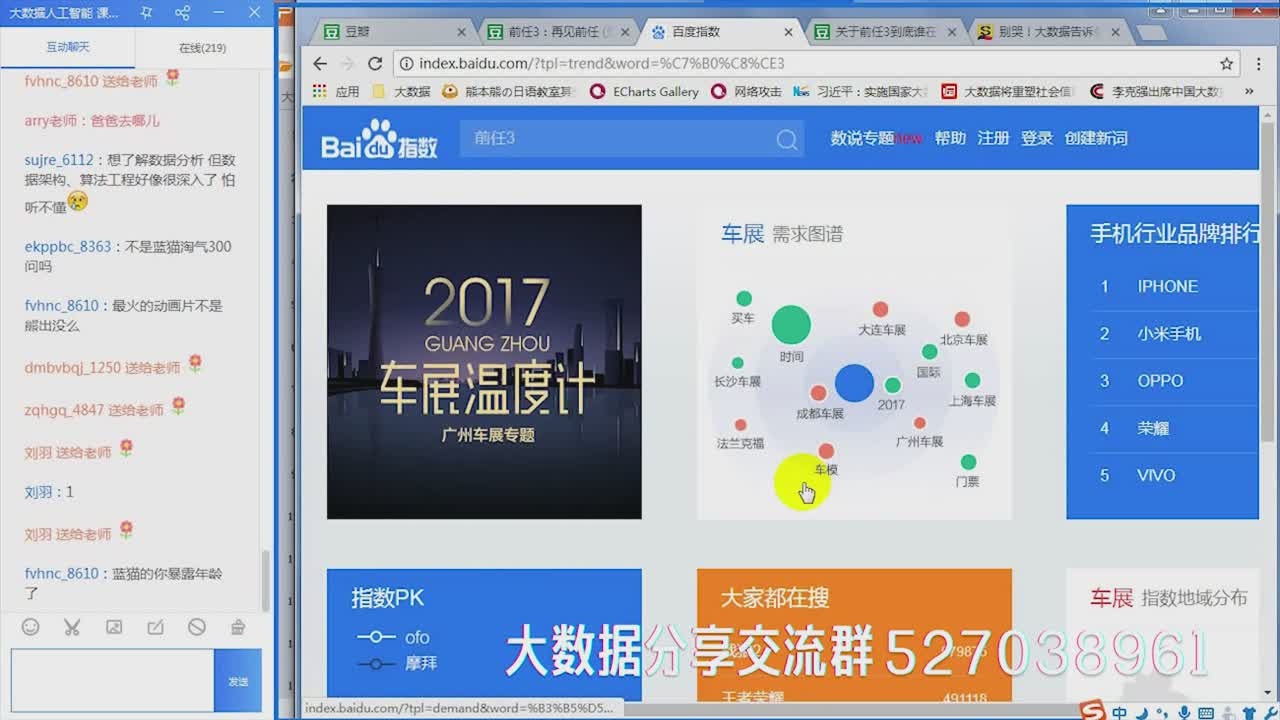Open the 应用 apps bookmark icon
Screen dimensions: 1280x720
click(x=336, y=91)
